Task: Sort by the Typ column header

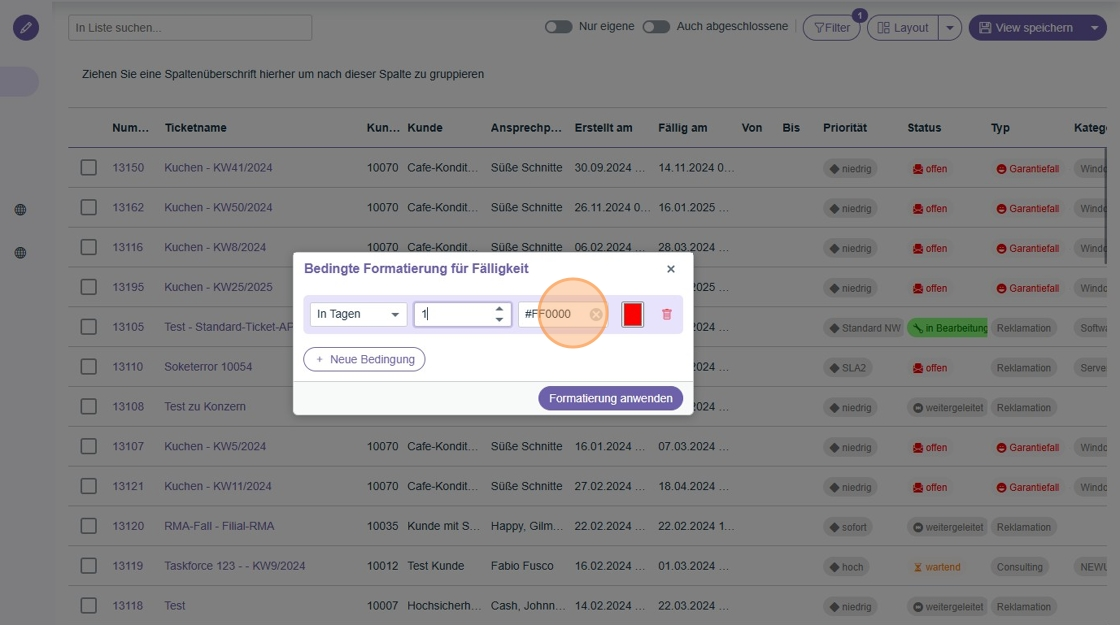Action: coord(1000,128)
